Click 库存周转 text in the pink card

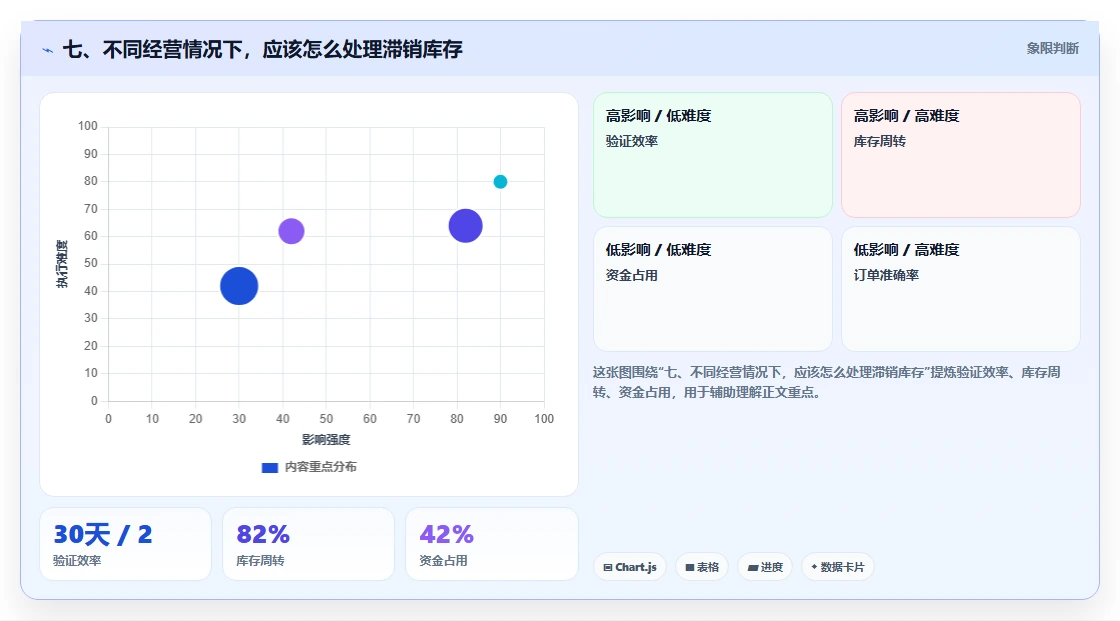(879, 141)
